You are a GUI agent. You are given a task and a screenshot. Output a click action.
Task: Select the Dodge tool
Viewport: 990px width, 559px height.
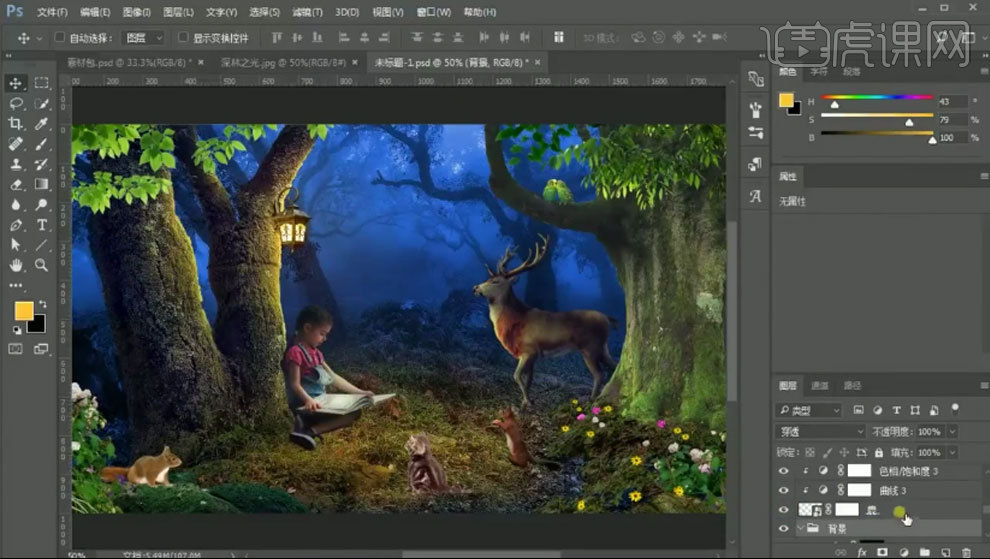pos(42,204)
